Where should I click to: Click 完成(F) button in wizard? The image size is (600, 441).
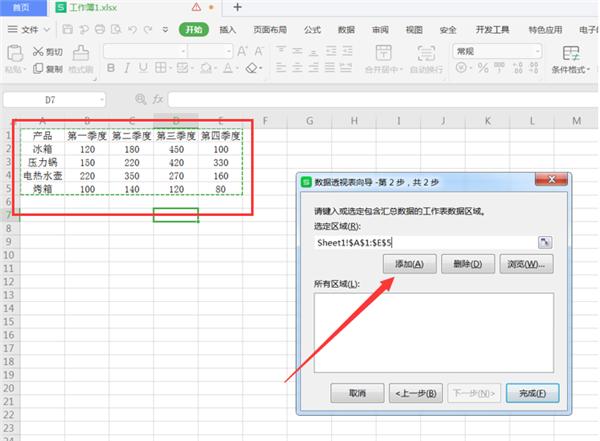click(x=532, y=393)
